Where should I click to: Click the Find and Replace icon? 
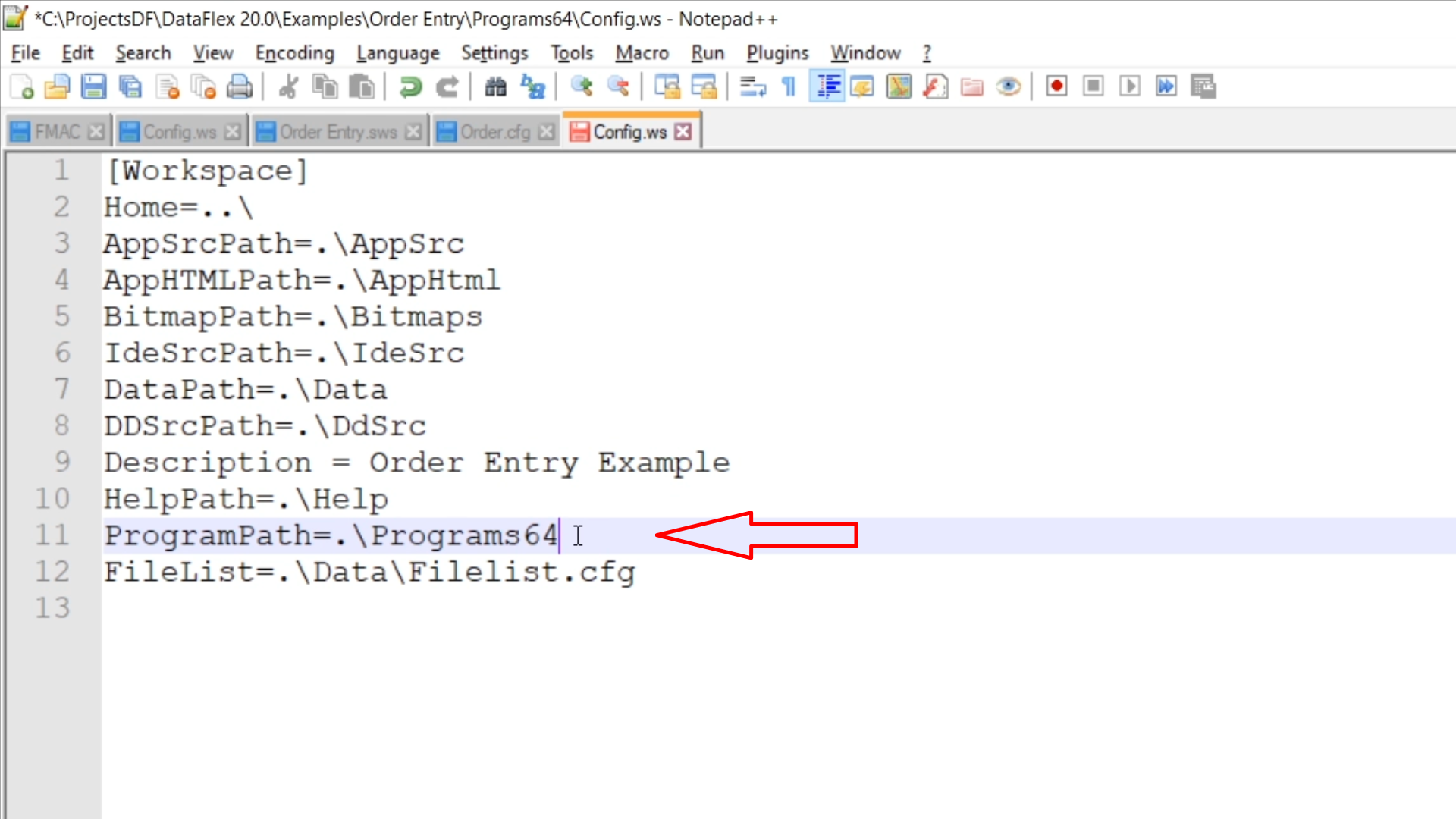tap(533, 86)
